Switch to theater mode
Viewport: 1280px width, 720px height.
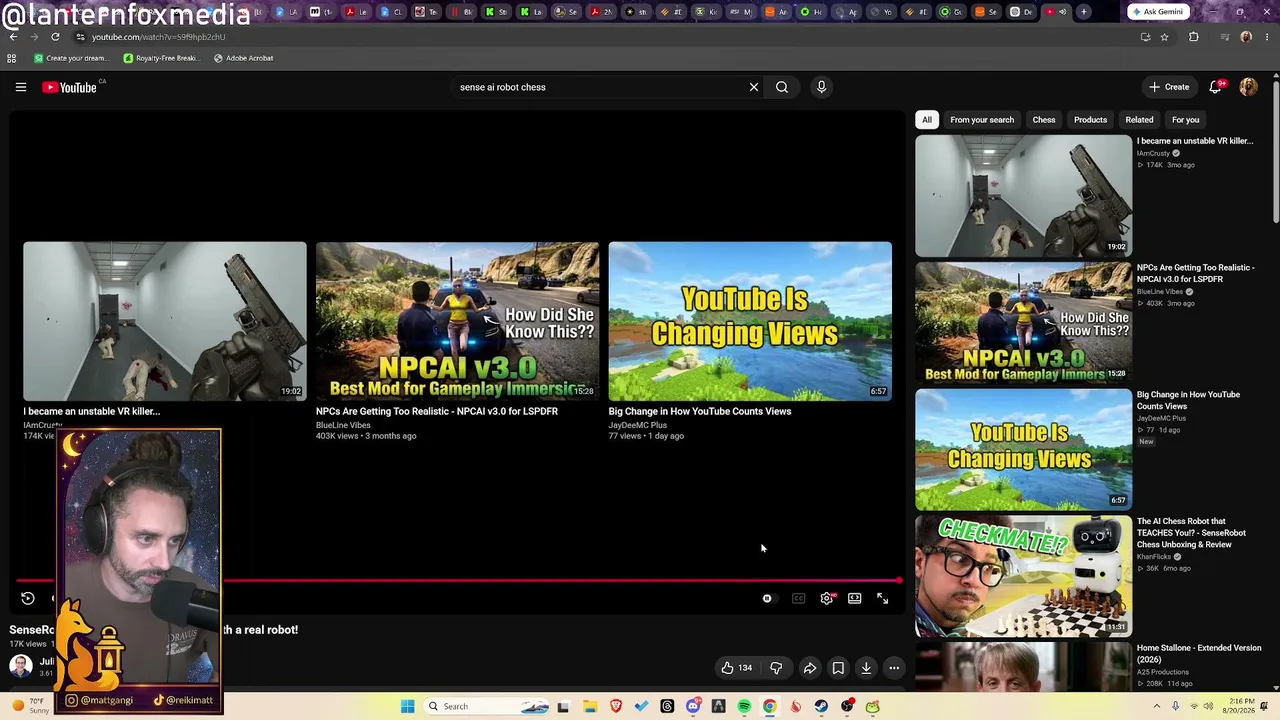(855, 598)
